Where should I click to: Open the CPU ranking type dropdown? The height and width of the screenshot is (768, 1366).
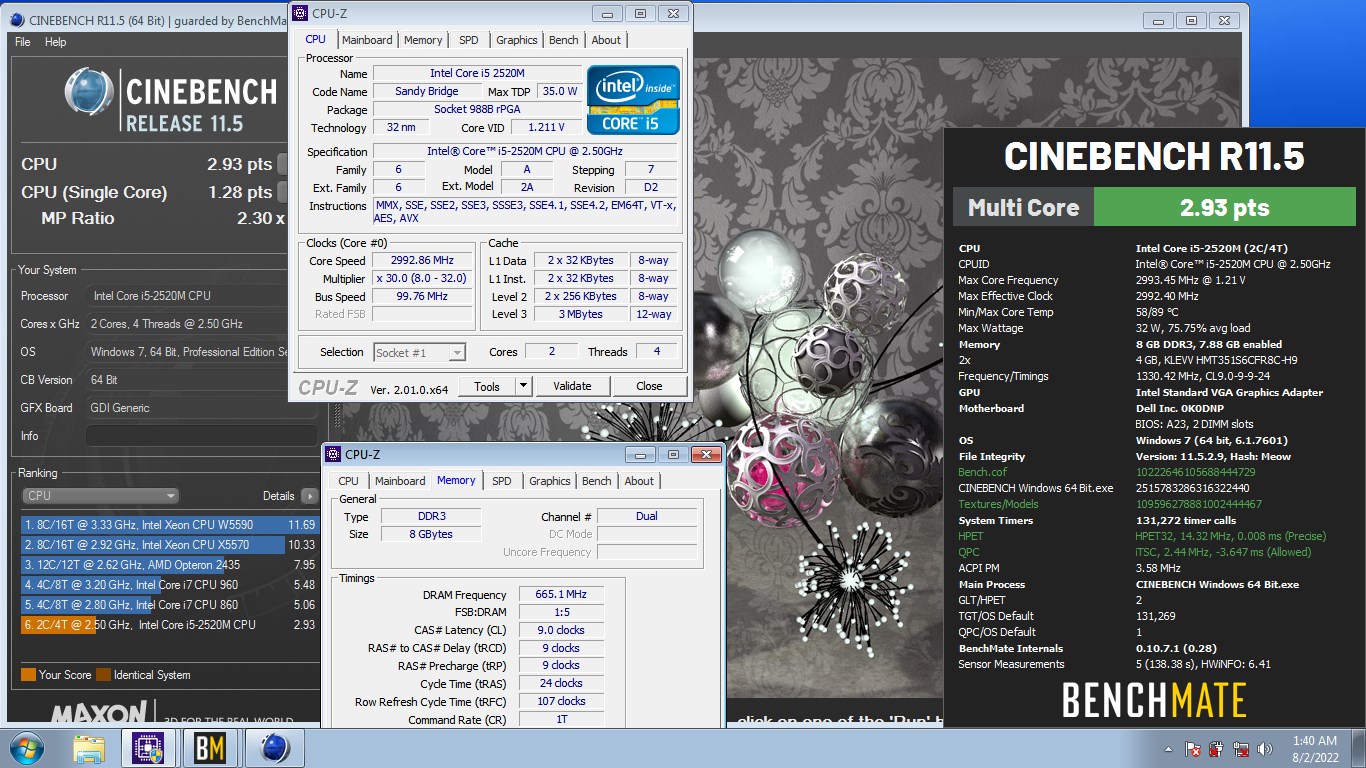(101, 496)
